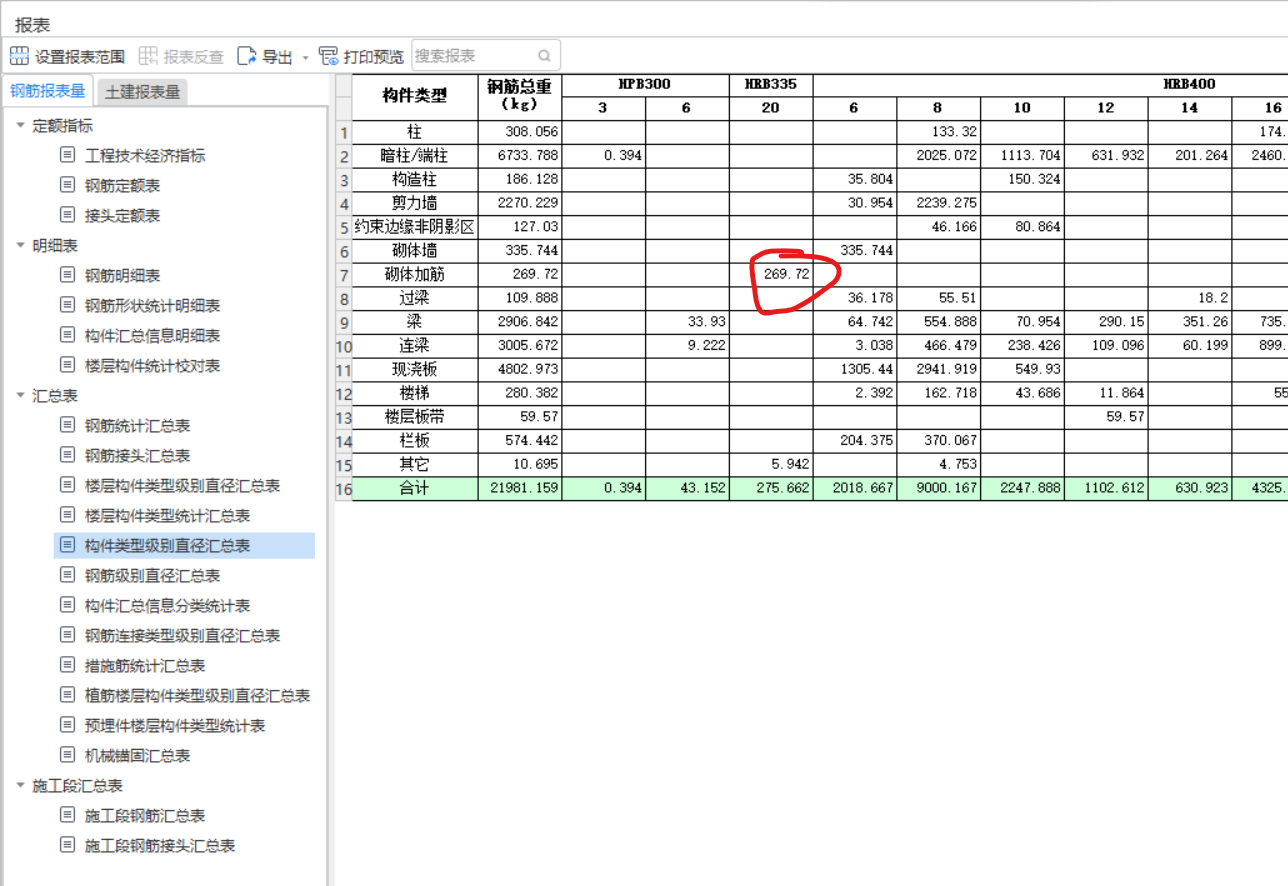Open 打印预览 print preview

coord(361,57)
